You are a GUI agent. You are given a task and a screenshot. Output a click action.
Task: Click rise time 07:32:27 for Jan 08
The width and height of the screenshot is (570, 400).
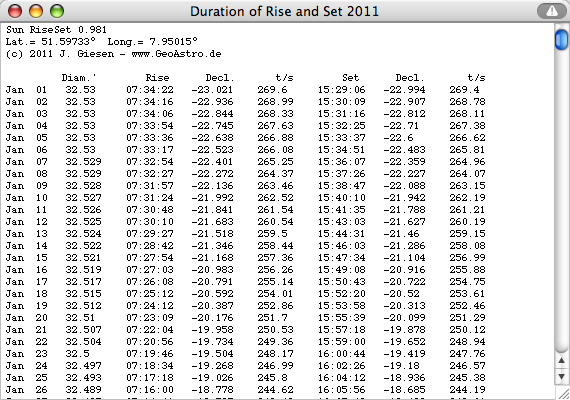pos(150,174)
